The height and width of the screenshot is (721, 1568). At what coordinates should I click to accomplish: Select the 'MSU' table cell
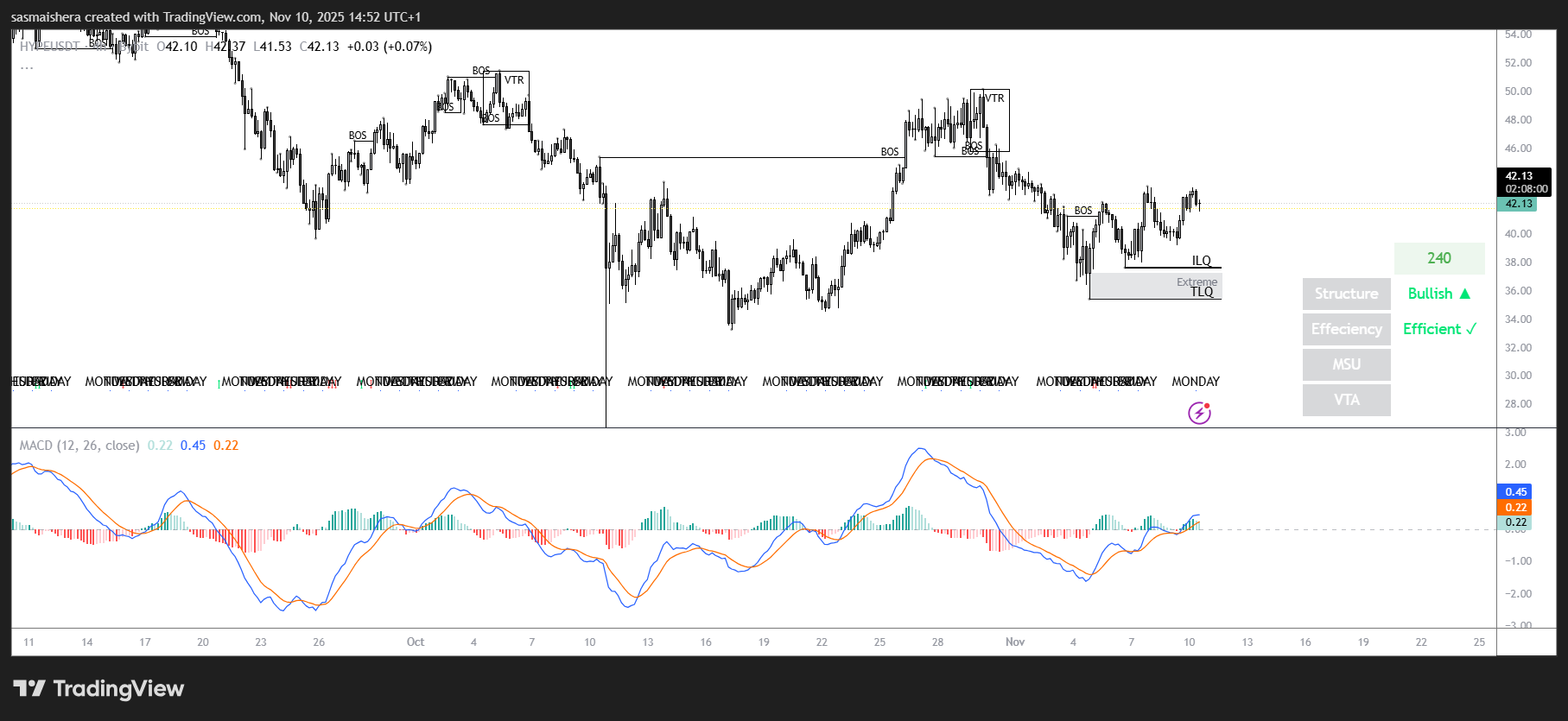click(x=1346, y=364)
